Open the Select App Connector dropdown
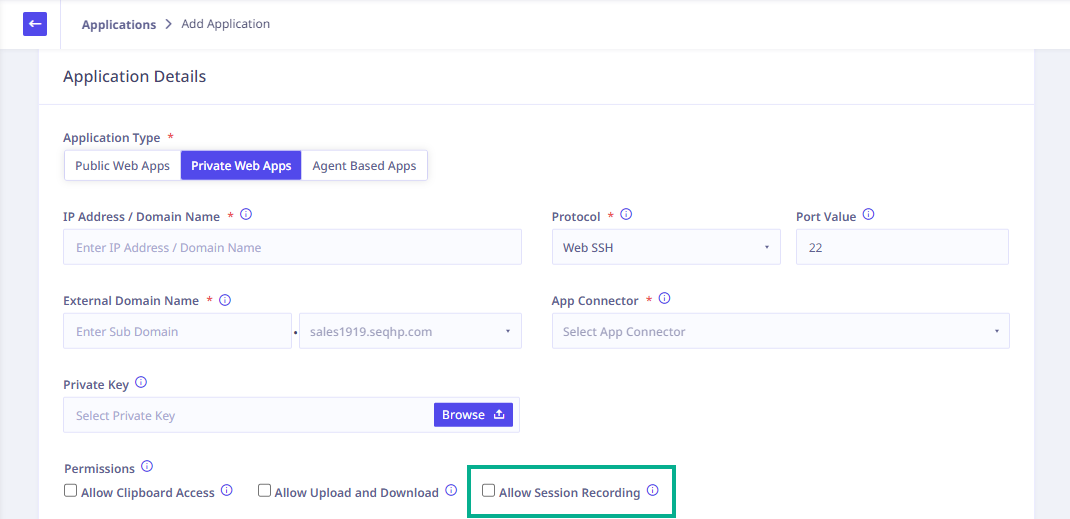Image resolution: width=1070 pixels, height=519 pixels. click(x=781, y=331)
